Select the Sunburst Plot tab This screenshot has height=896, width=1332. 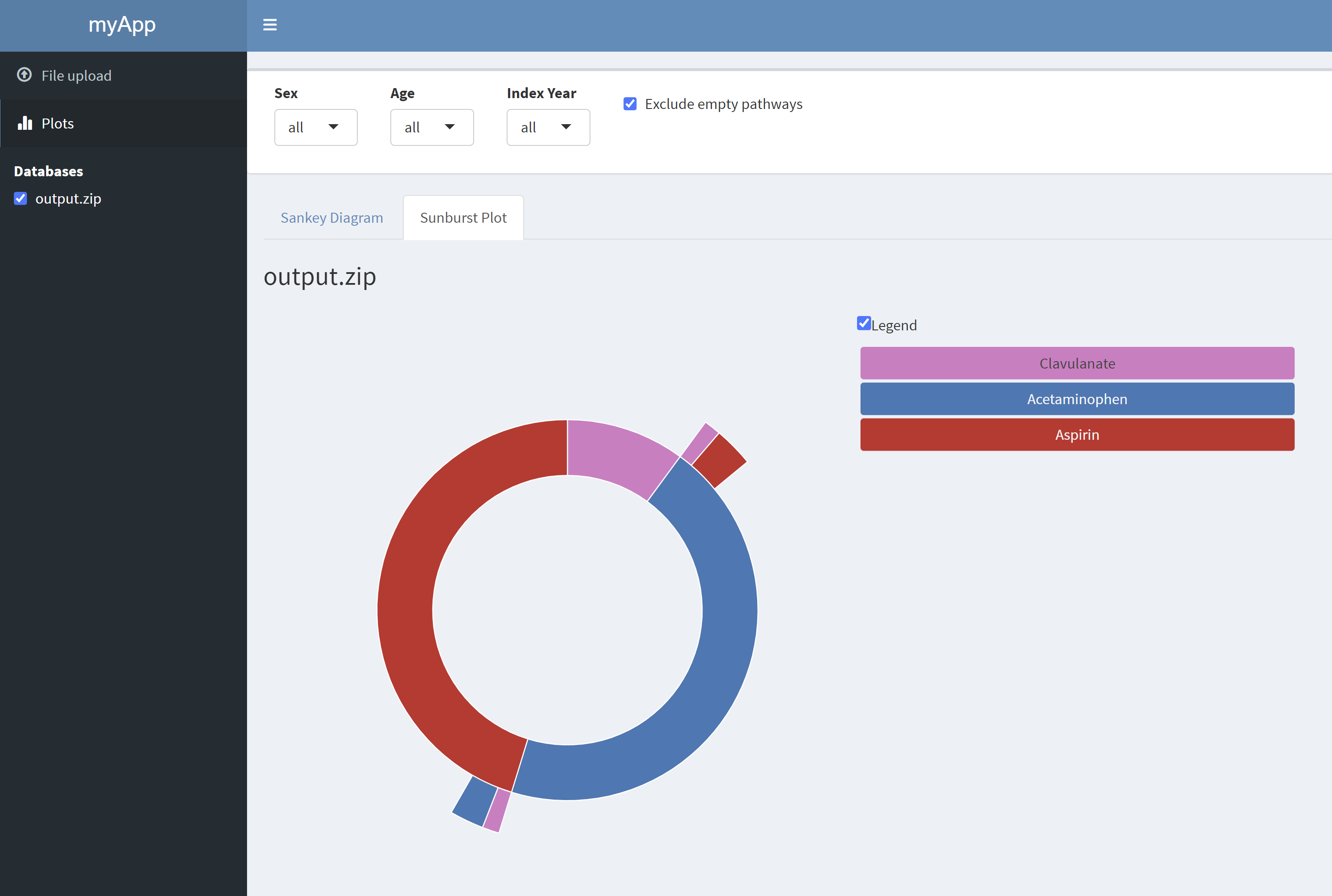(x=463, y=218)
